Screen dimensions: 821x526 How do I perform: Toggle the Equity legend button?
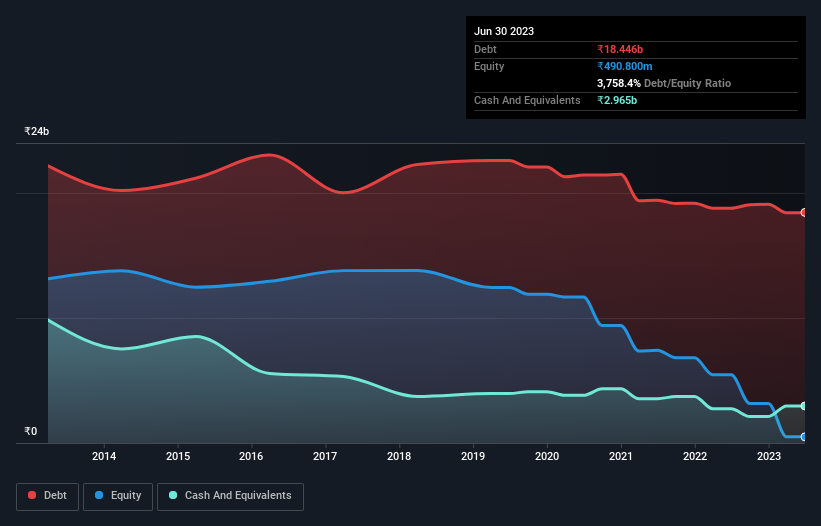click(x=118, y=496)
